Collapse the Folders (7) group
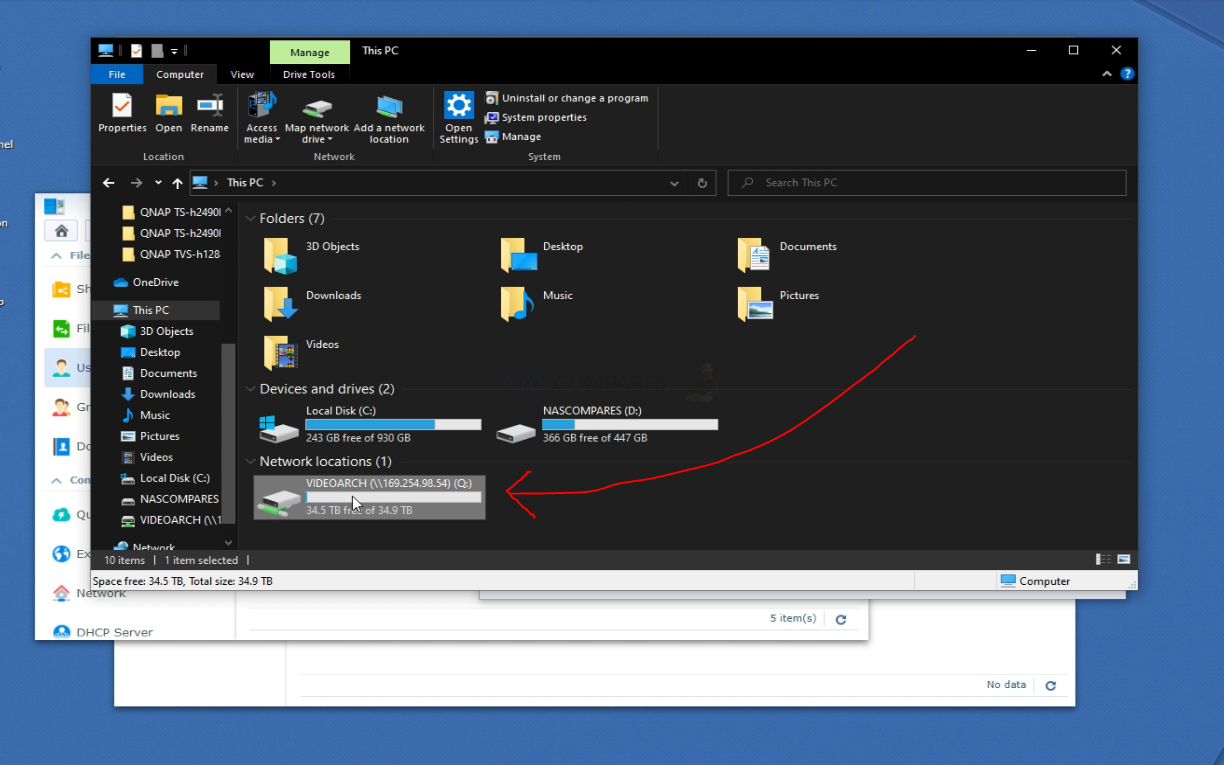The image size is (1224, 765). [250, 218]
